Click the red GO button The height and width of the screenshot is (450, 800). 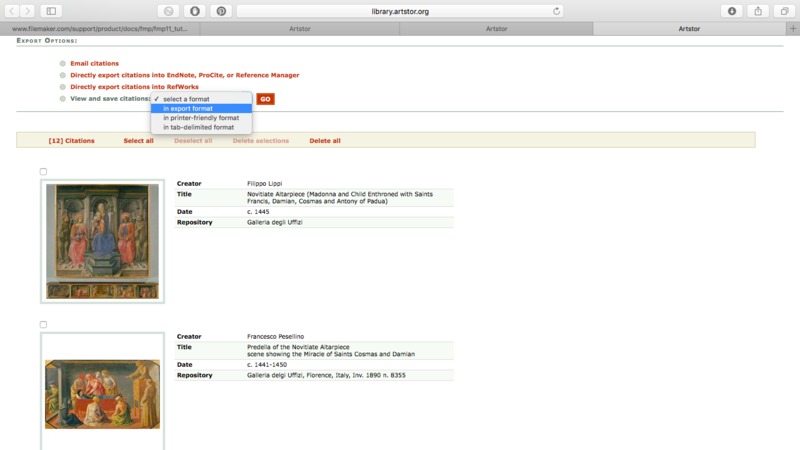tap(265, 99)
